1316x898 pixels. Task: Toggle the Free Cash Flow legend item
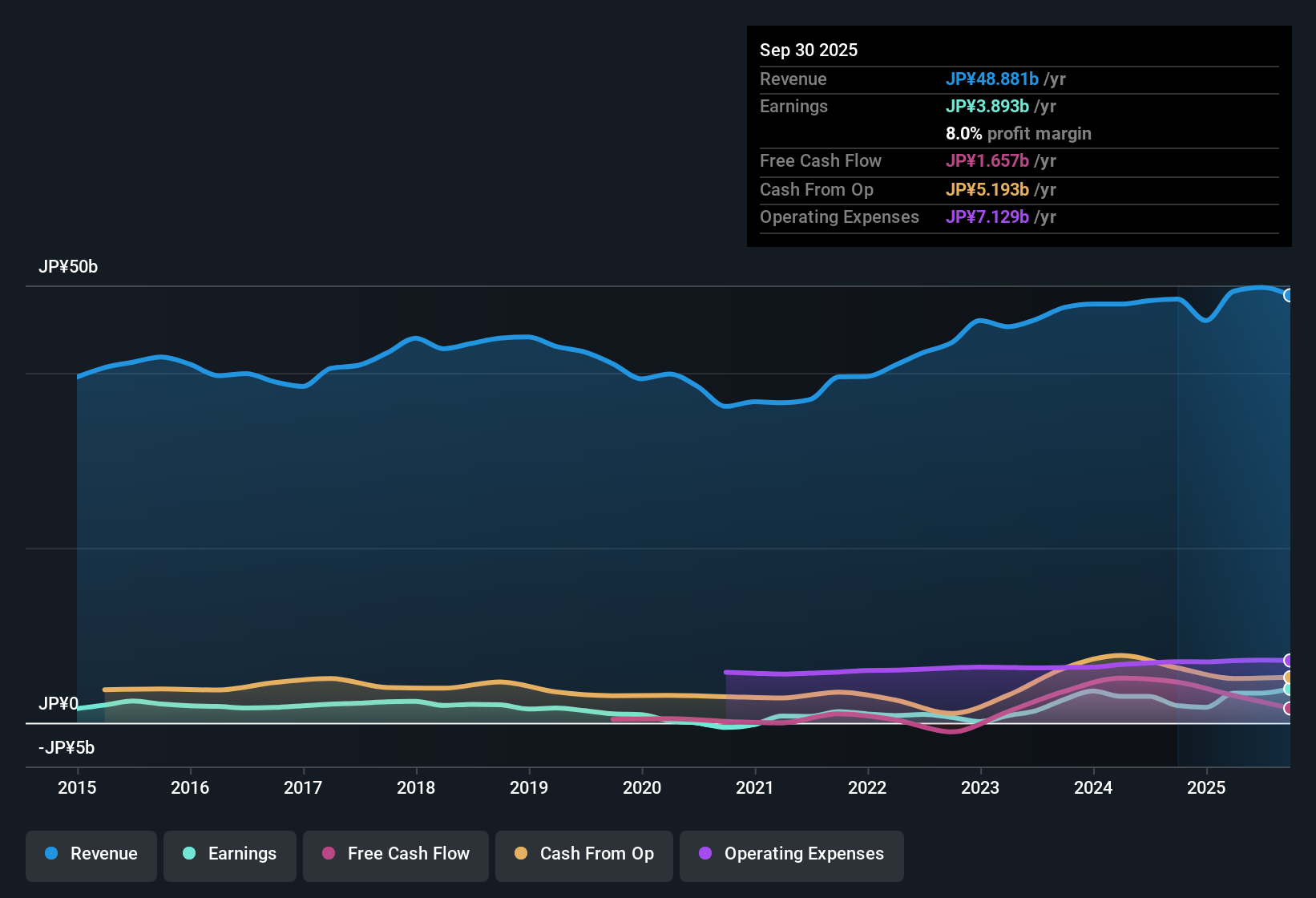(x=395, y=854)
